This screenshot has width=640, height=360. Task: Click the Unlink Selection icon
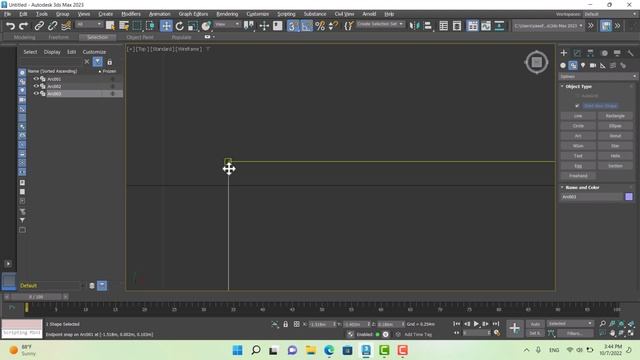(x=52, y=26)
